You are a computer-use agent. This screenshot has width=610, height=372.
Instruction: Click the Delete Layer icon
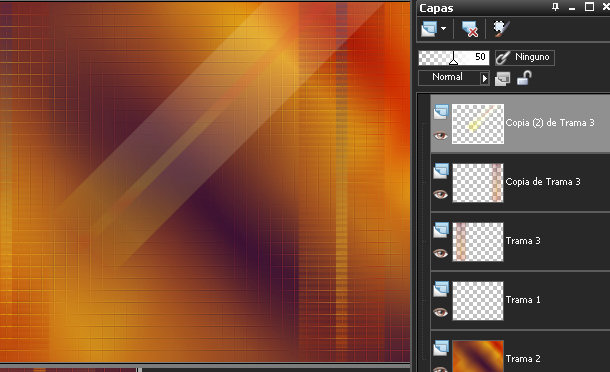click(x=470, y=29)
